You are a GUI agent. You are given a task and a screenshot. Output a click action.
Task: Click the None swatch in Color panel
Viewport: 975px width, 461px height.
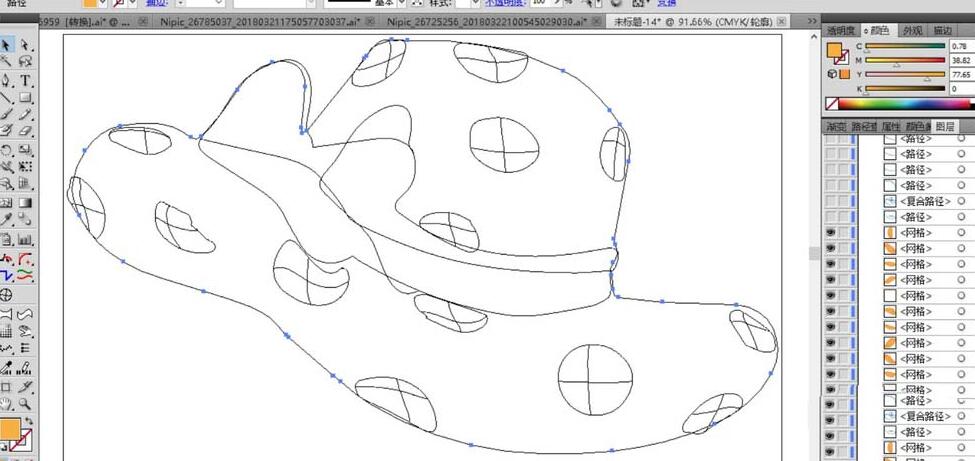coord(831,104)
